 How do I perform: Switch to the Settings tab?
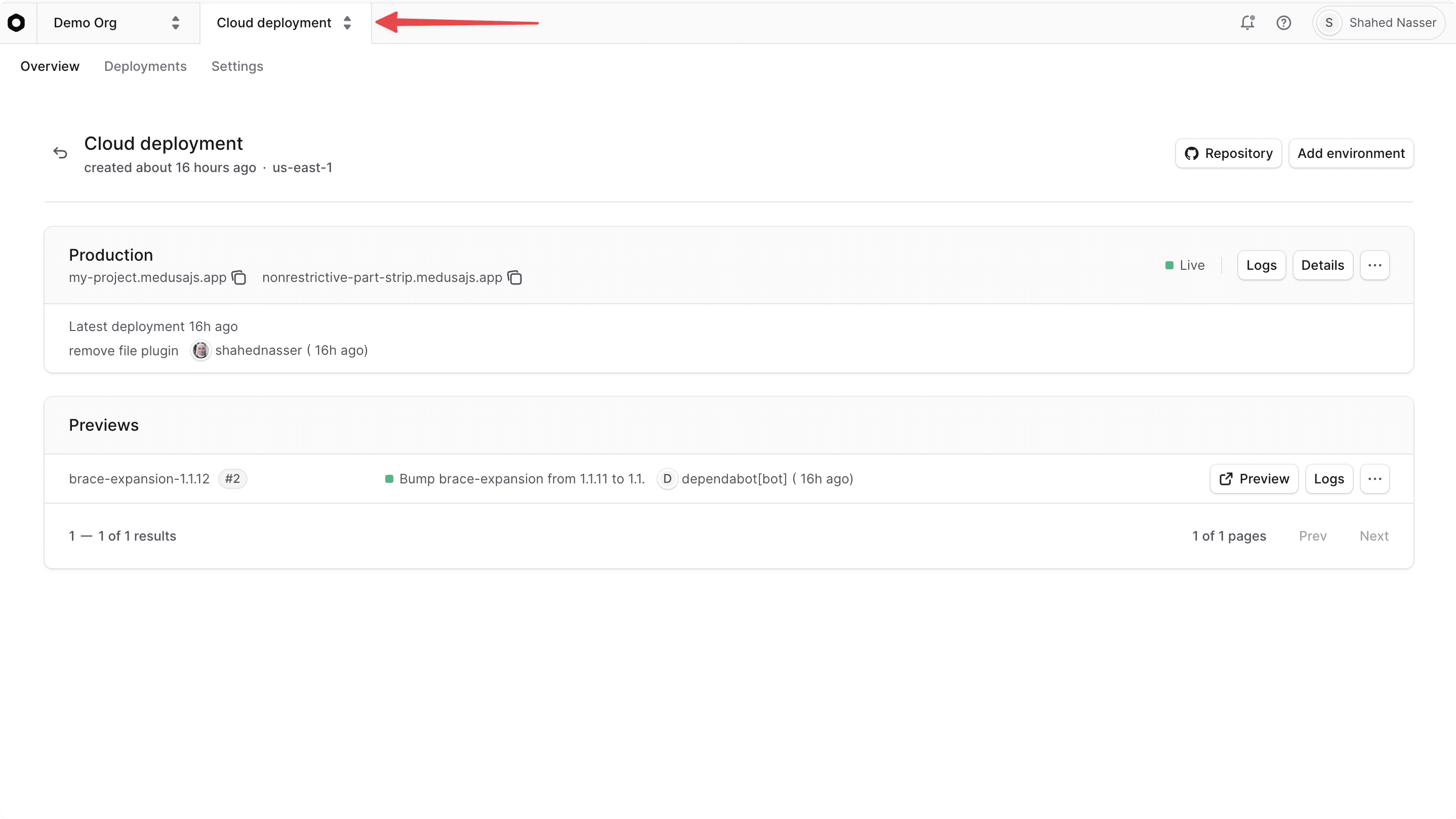tap(237, 66)
